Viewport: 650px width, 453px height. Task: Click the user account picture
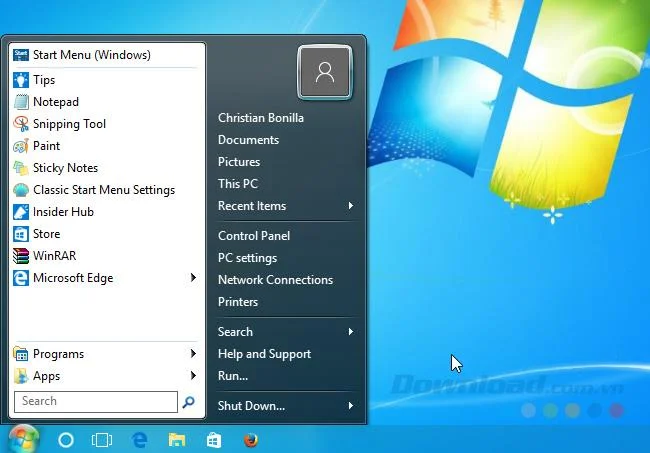click(x=325, y=73)
